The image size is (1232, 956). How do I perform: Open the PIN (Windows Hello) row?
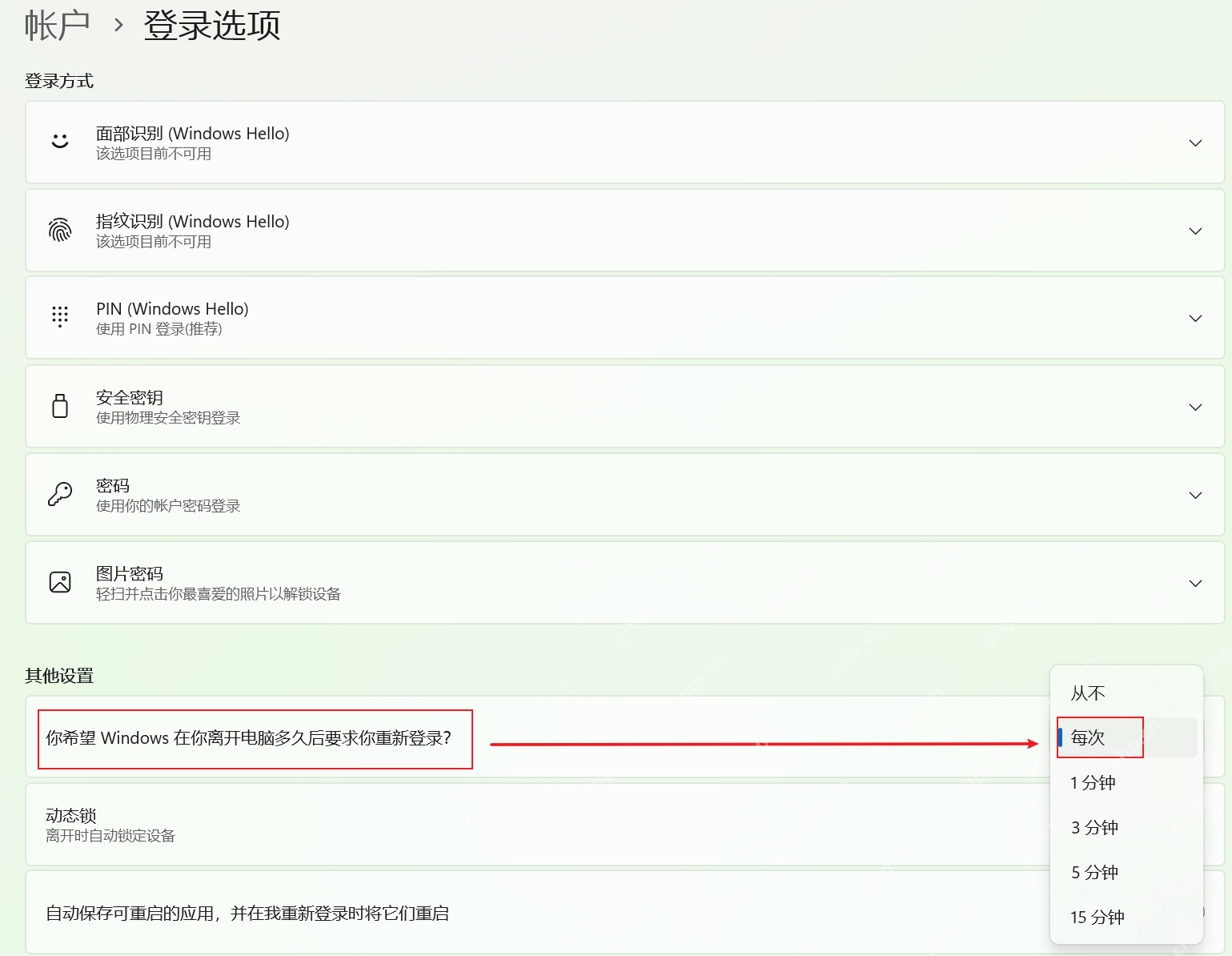(x=625, y=318)
